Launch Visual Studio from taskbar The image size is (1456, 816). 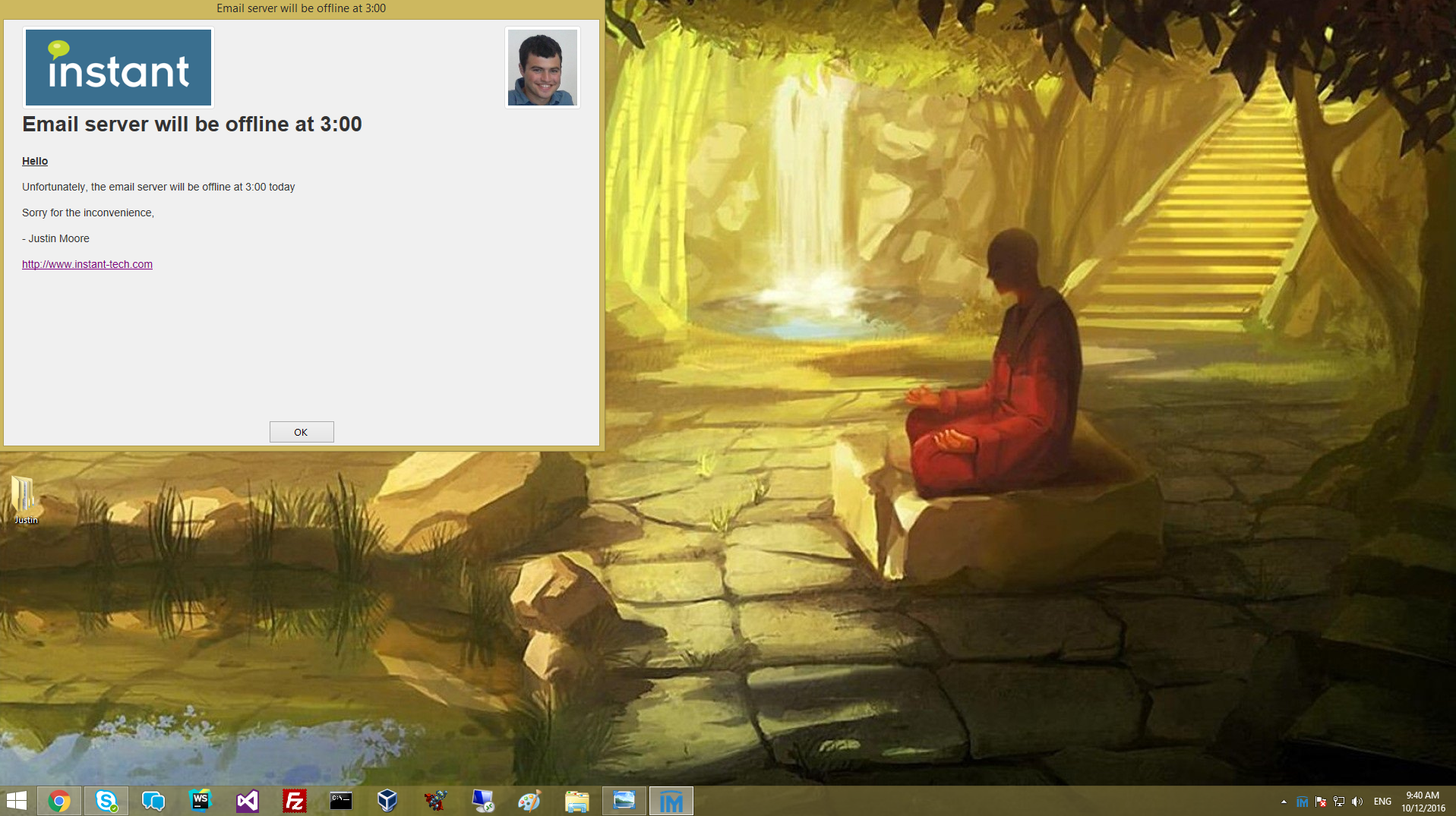(248, 801)
